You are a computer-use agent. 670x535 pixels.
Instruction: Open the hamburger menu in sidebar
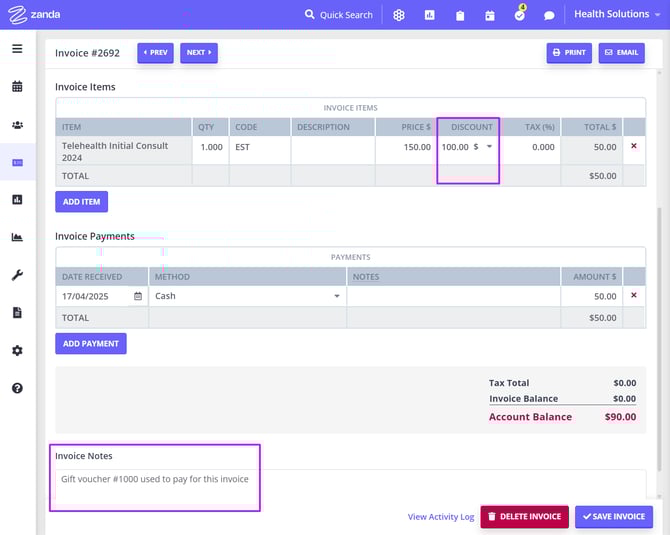pos(17,49)
